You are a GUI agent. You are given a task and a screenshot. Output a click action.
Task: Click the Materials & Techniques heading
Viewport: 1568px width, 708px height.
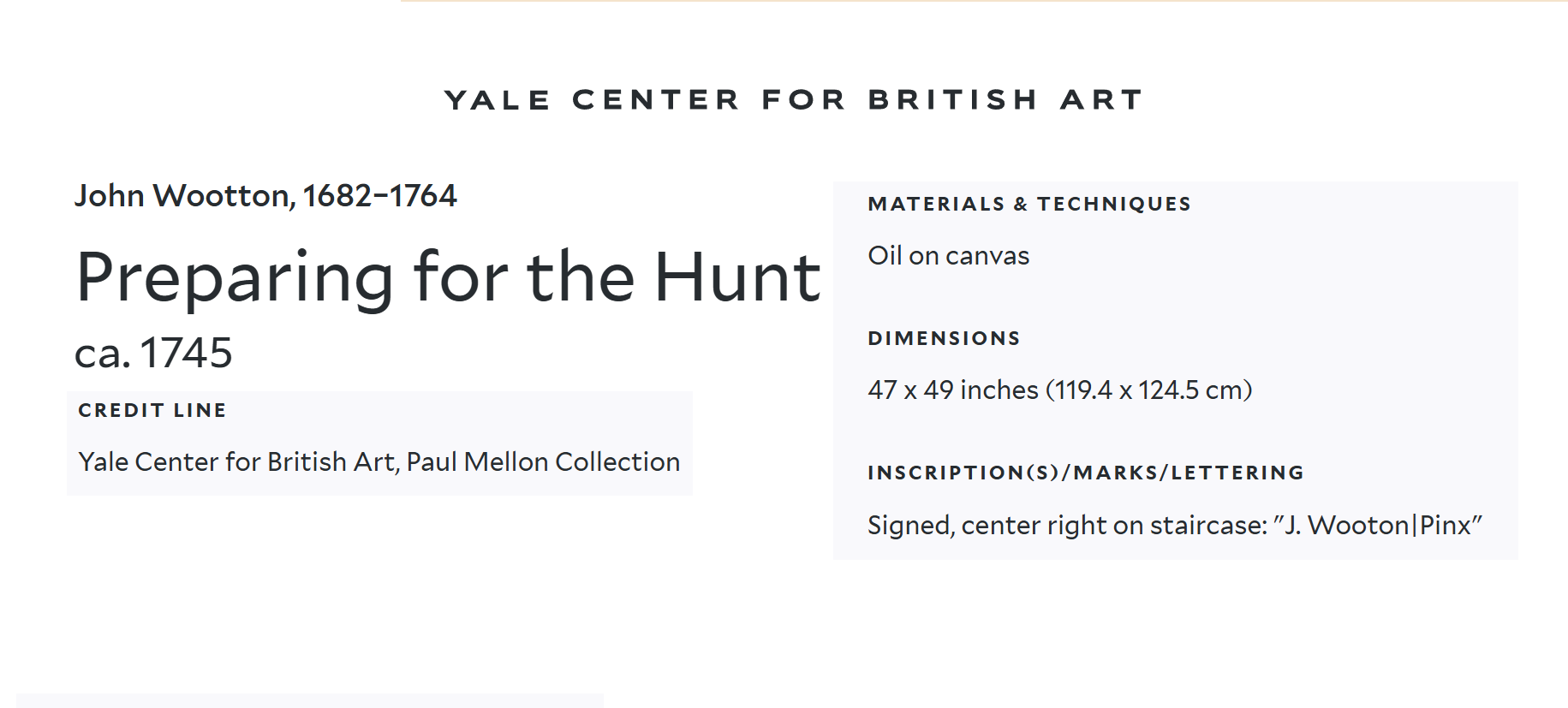click(1028, 205)
